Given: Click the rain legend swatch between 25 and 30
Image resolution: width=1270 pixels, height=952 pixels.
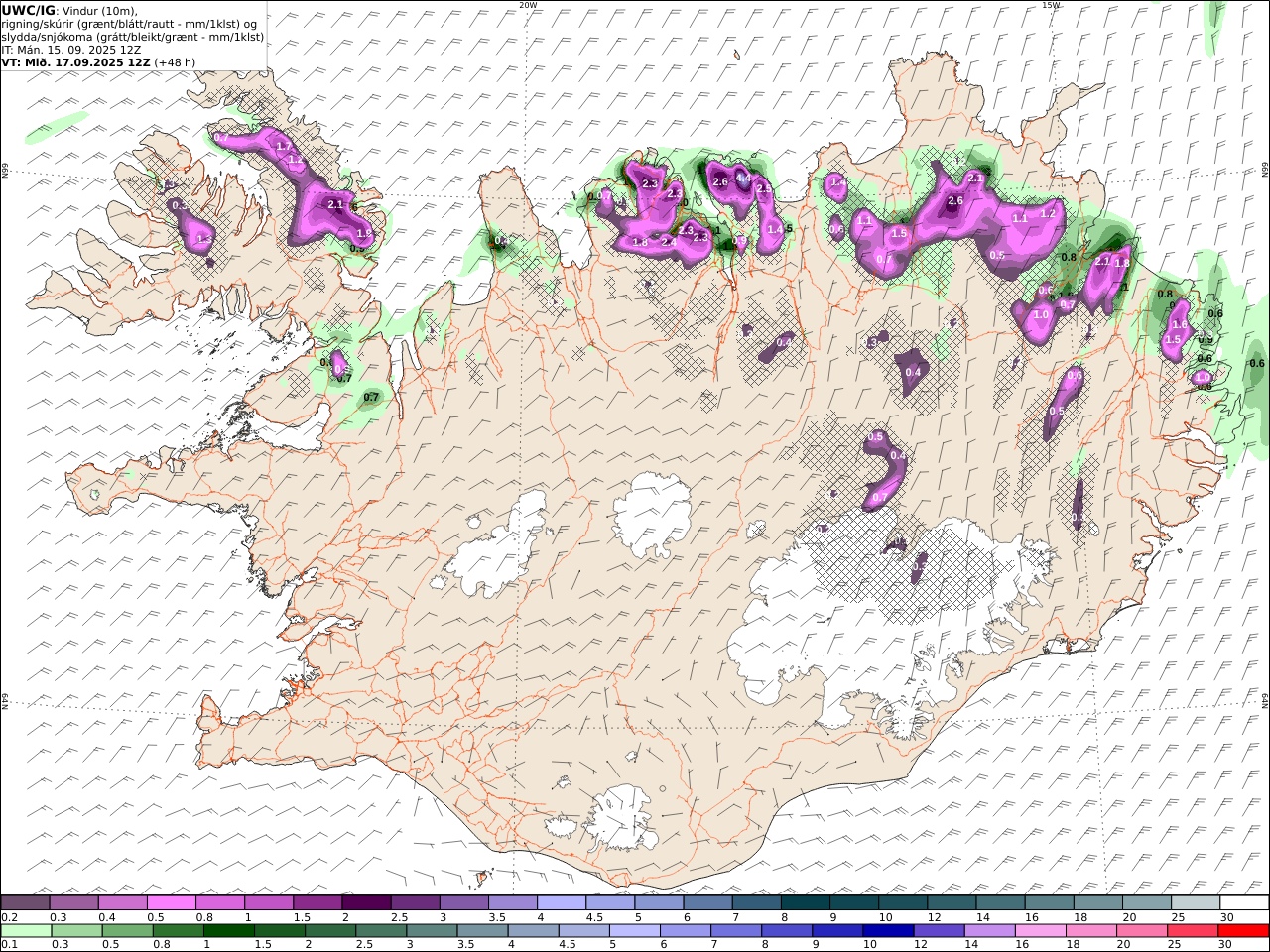Looking at the screenshot, I should (x=1192, y=930).
